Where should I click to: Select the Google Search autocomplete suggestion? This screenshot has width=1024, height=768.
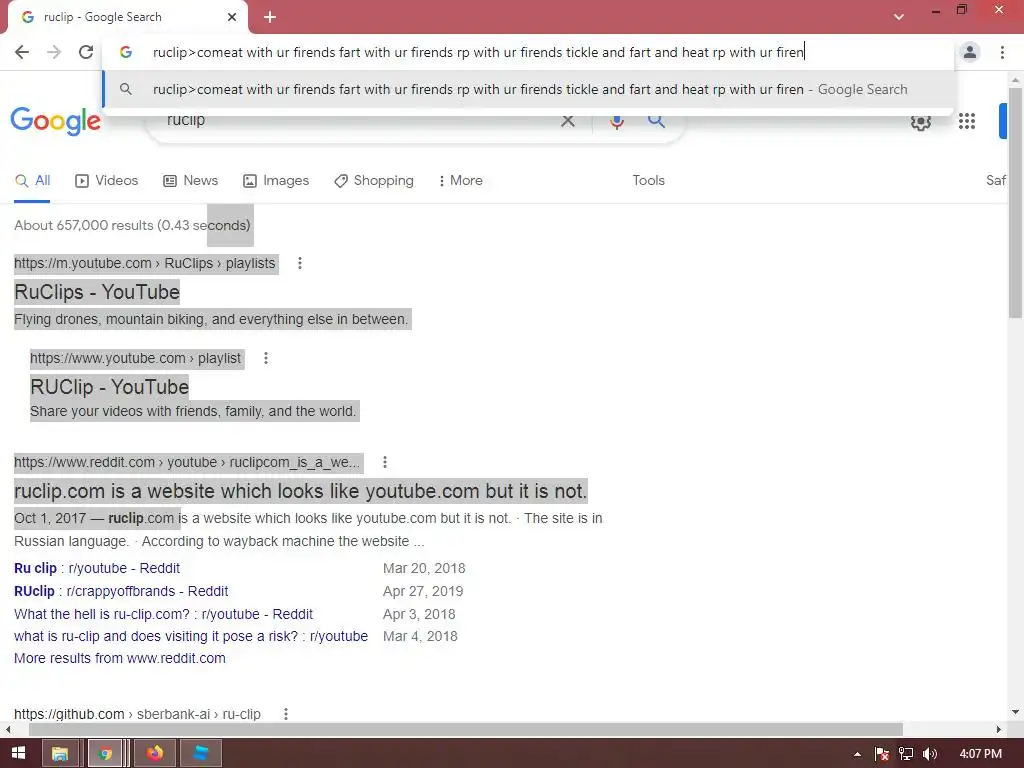coord(528,89)
